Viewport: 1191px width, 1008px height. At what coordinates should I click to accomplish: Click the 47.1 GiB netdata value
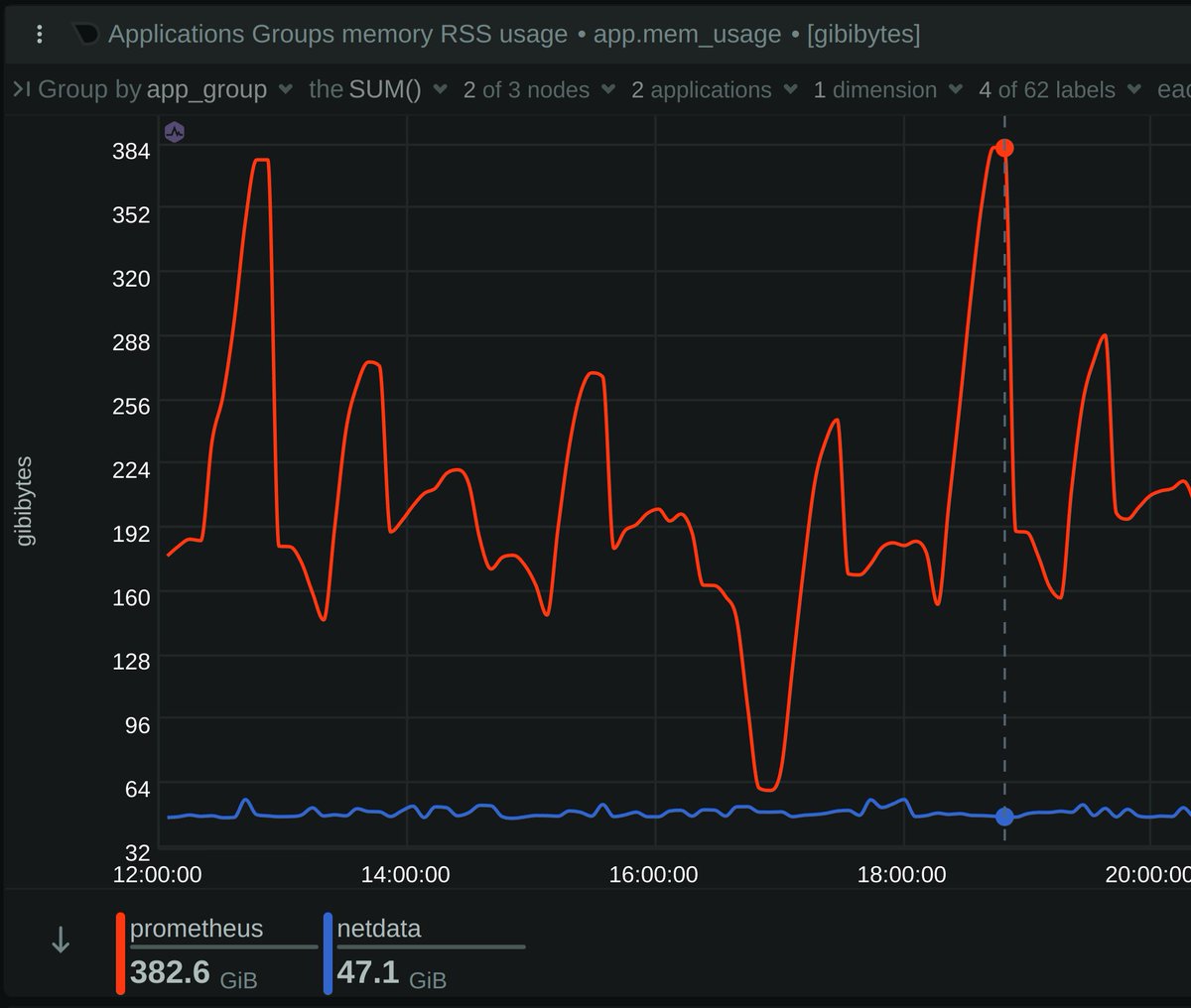tap(391, 973)
